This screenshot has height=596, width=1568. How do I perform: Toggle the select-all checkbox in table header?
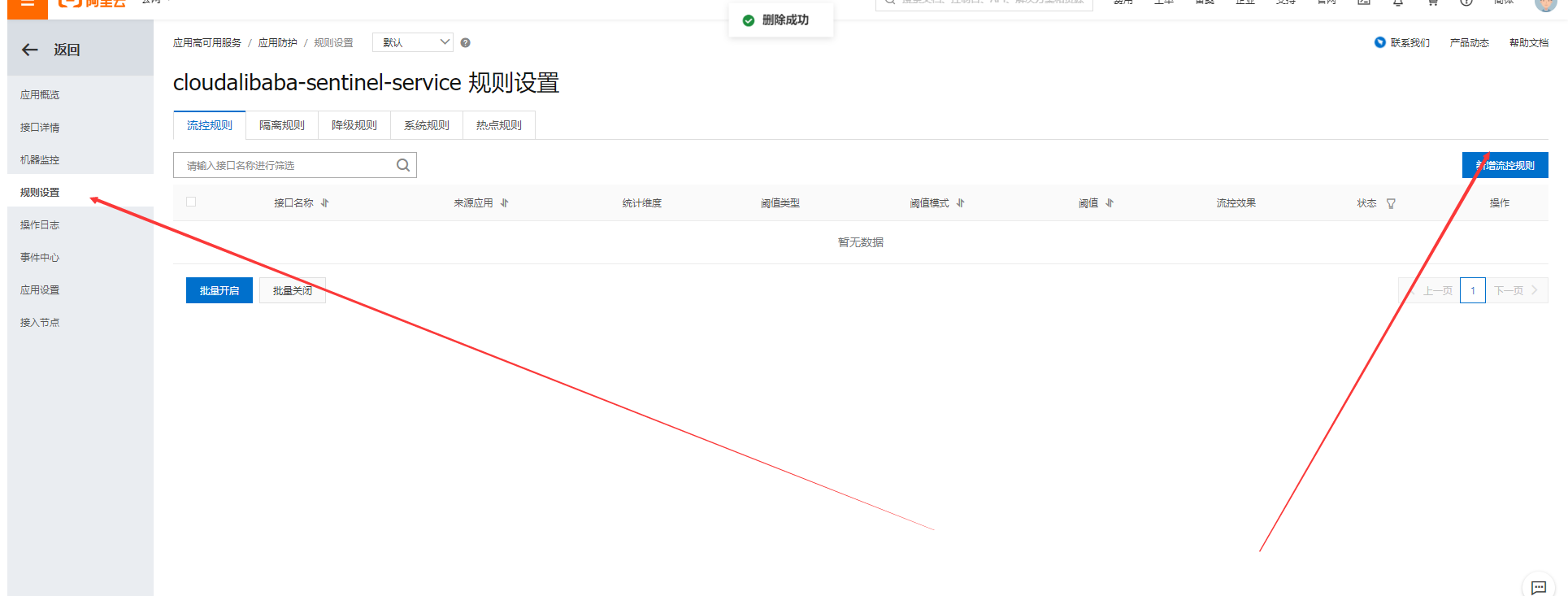[x=191, y=202]
